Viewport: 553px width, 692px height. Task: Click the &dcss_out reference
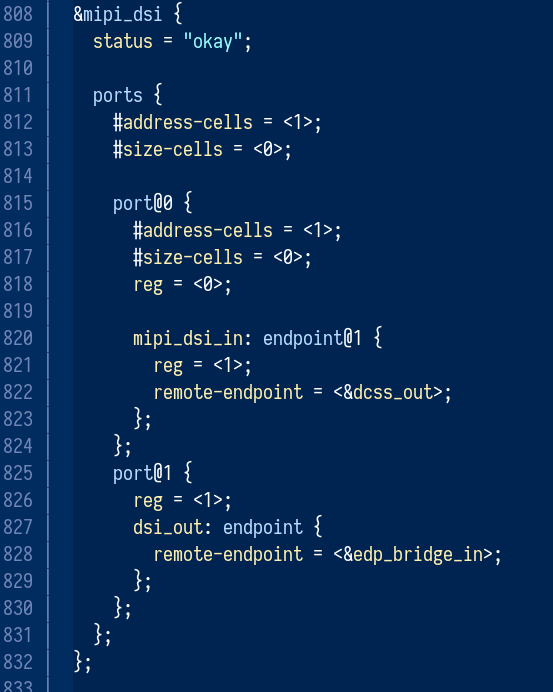[388, 392]
